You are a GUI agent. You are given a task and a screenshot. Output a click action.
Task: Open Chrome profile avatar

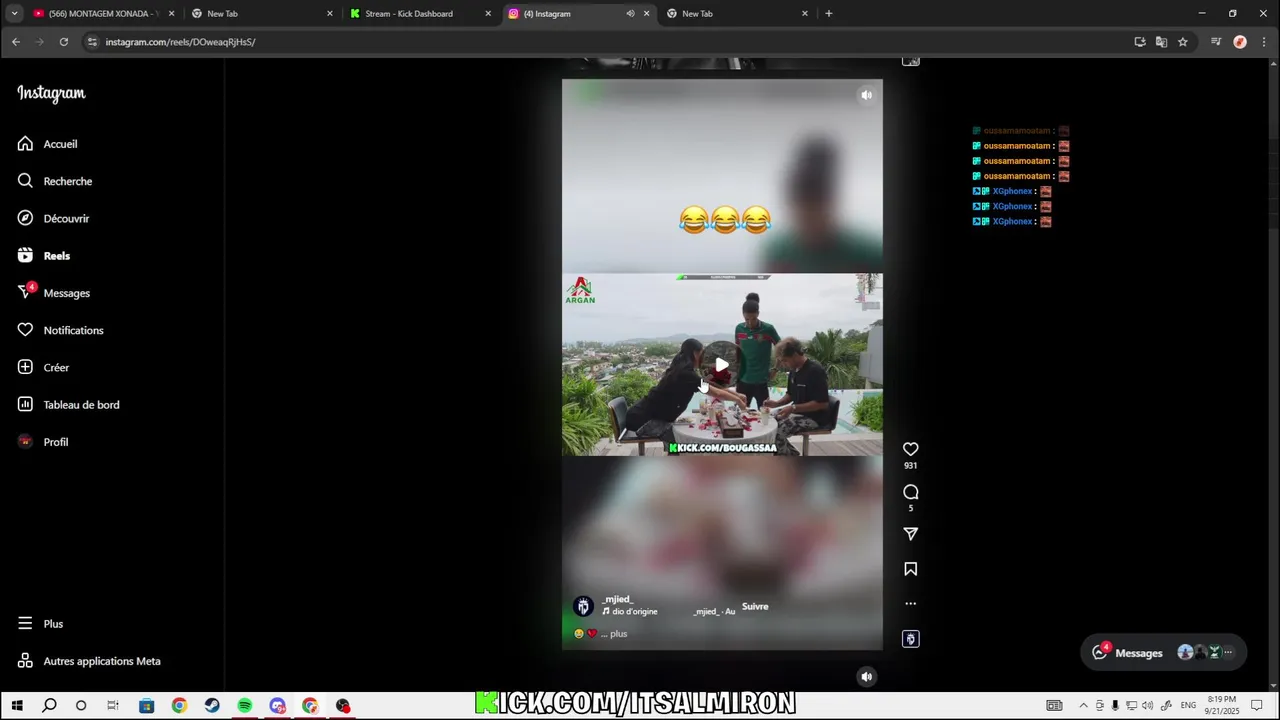1240,42
